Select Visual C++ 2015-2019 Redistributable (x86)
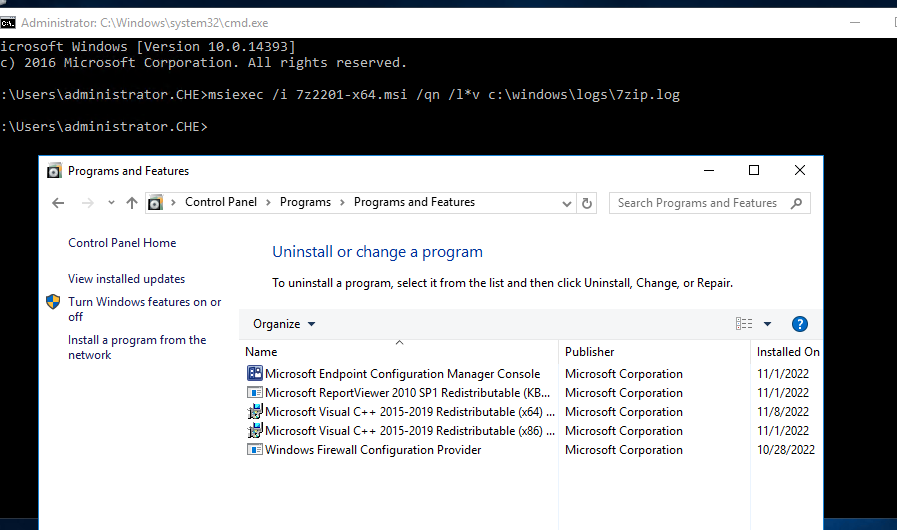 click(x=410, y=430)
